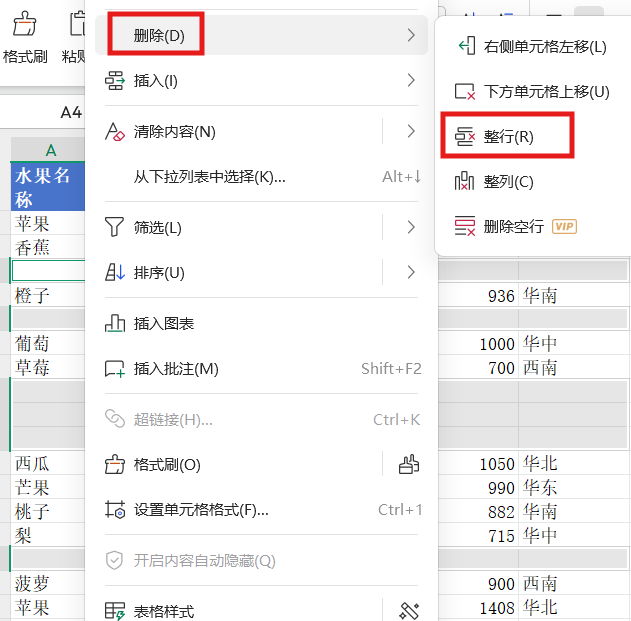This screenshot has height=621, width=631.
Task: Click the 表格样式 table icon
Action: (x=115, y=611)
